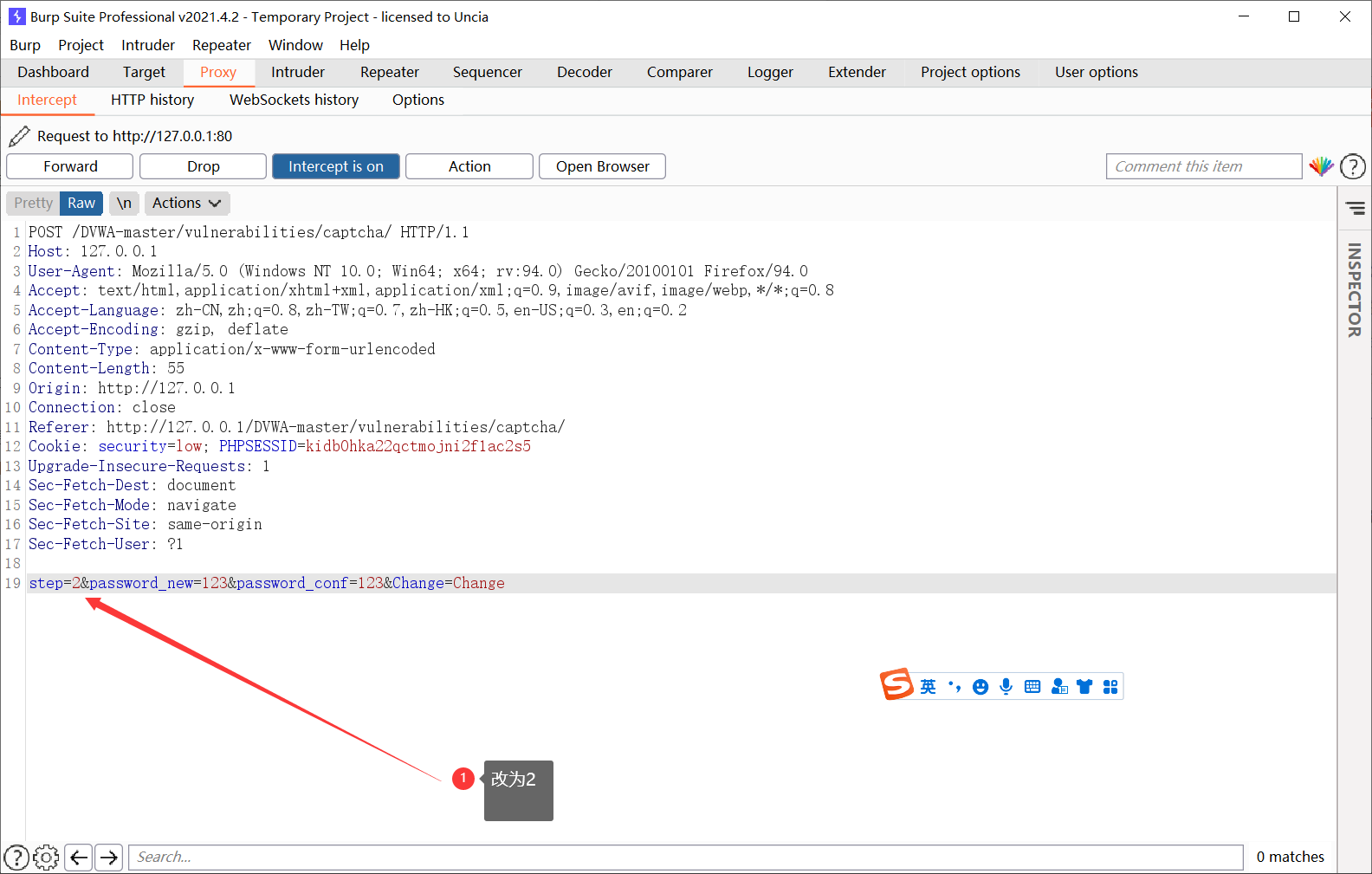Viewport: 1372px width, 874px height.
Task: Forward the intercepted request
Action: [70, 166]
